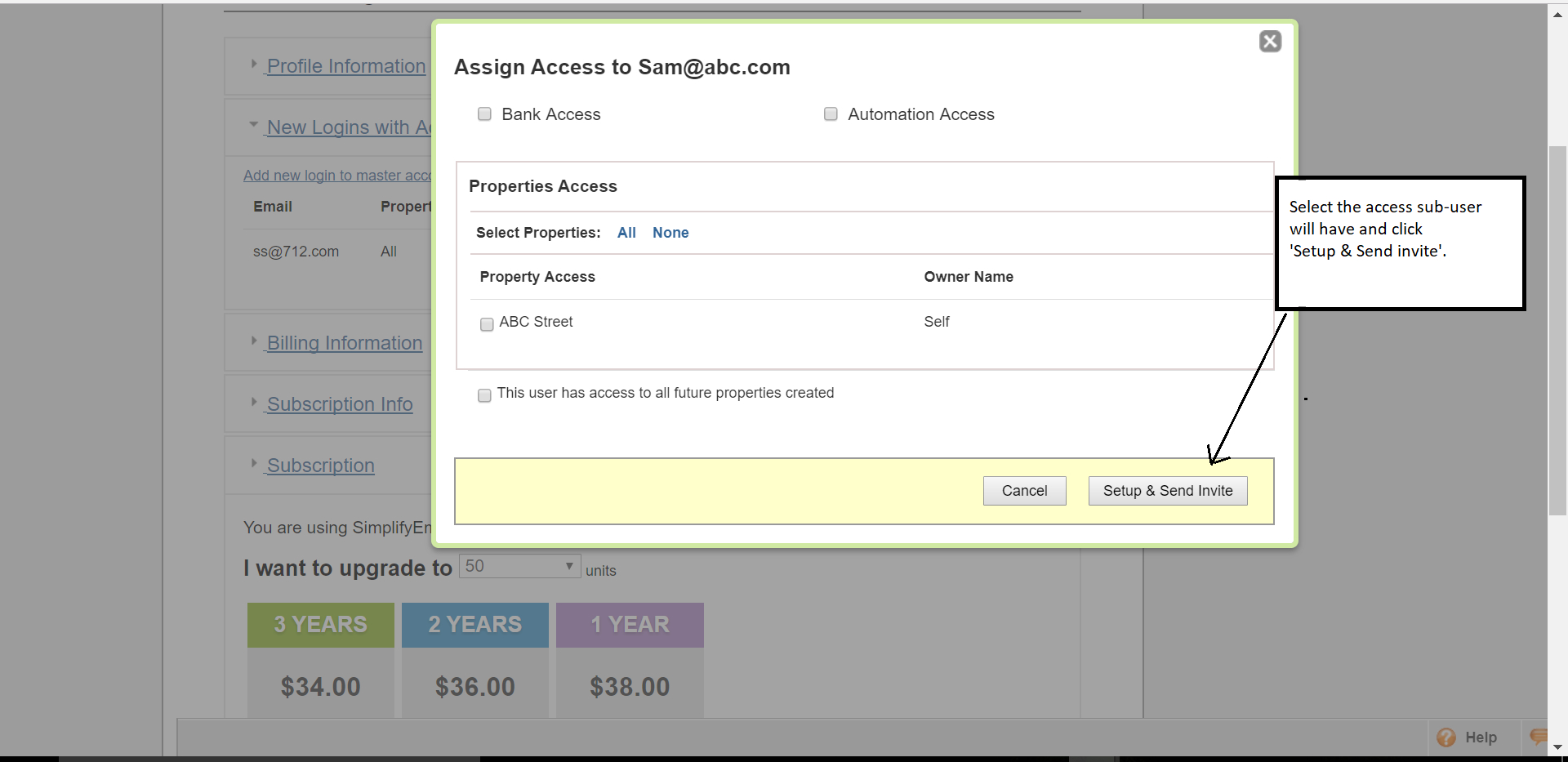Click the Self owner cell
This screenshot has height=762, width=1568.
click(937, 322)
